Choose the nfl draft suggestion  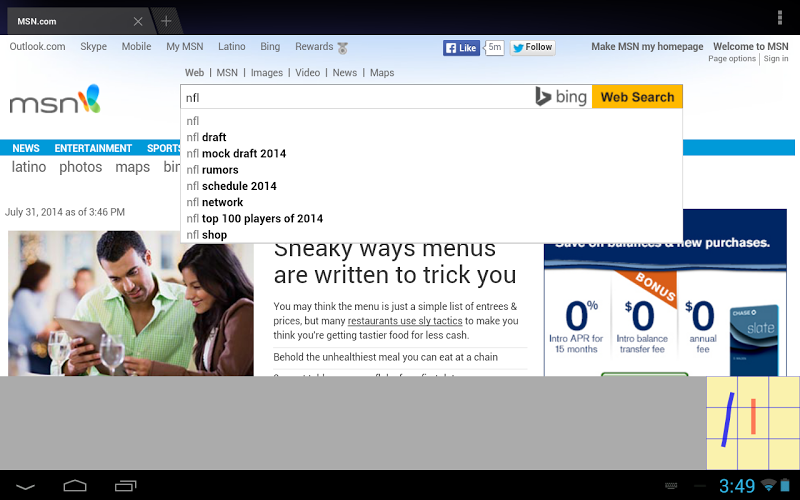431,137
